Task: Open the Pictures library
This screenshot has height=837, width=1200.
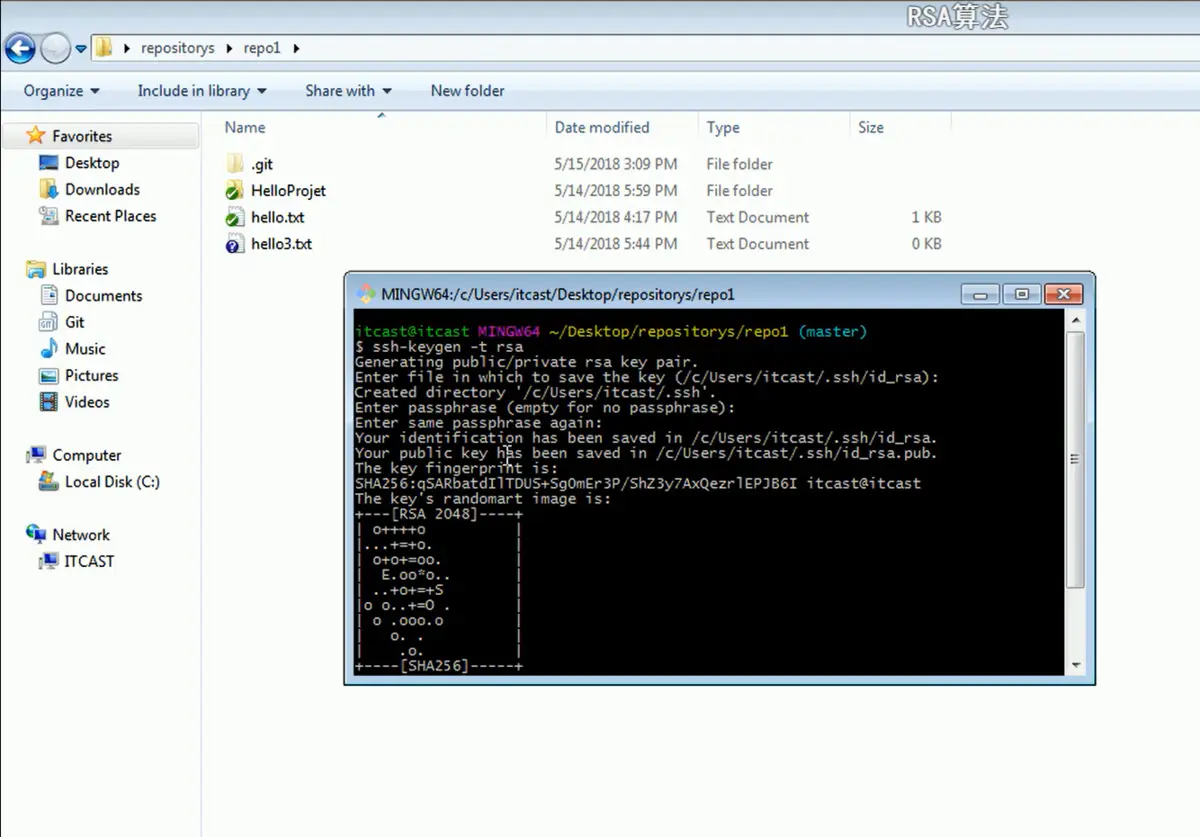Action: [91, 375]
